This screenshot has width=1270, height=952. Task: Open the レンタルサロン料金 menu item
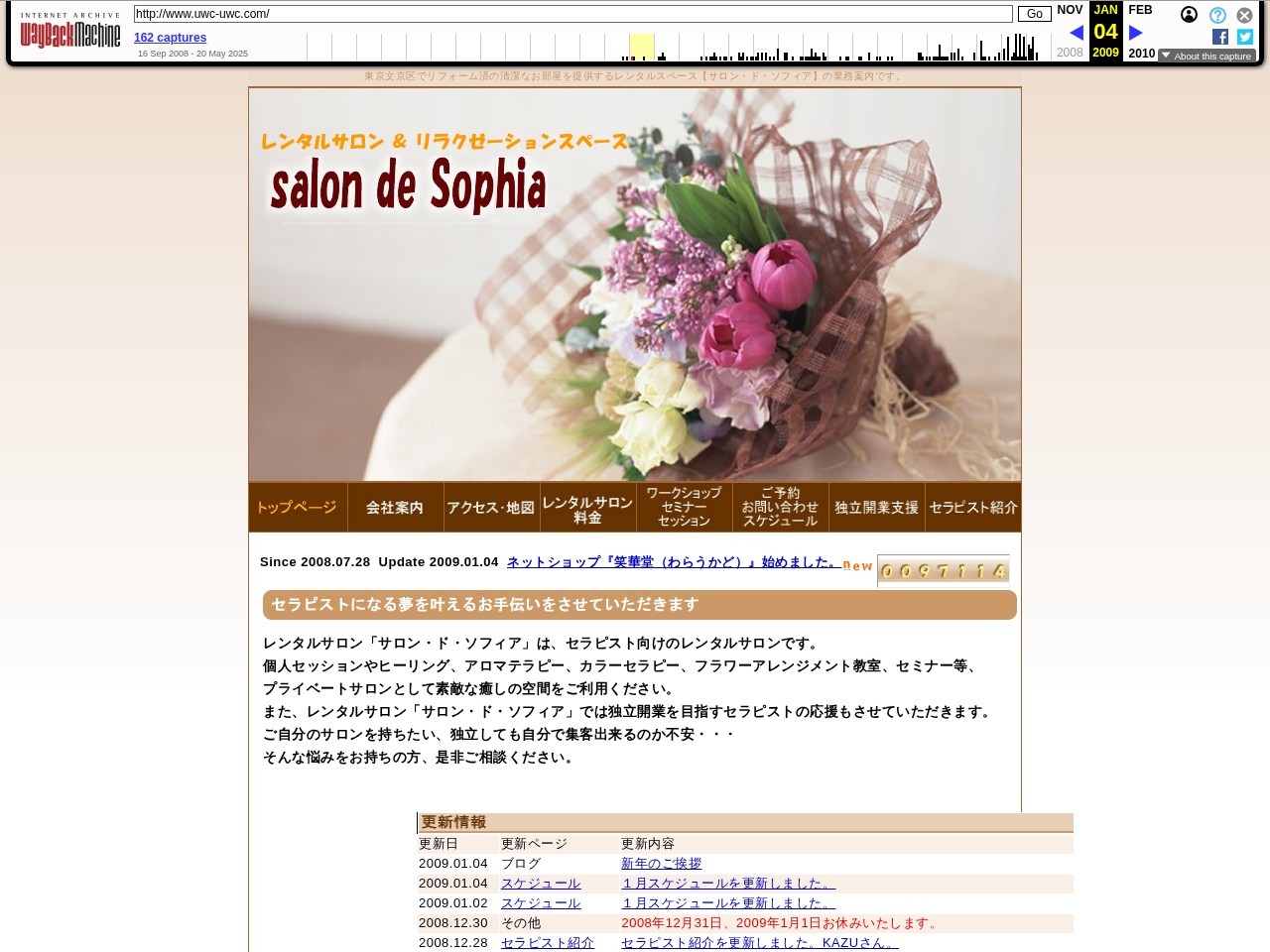[587, 508]
